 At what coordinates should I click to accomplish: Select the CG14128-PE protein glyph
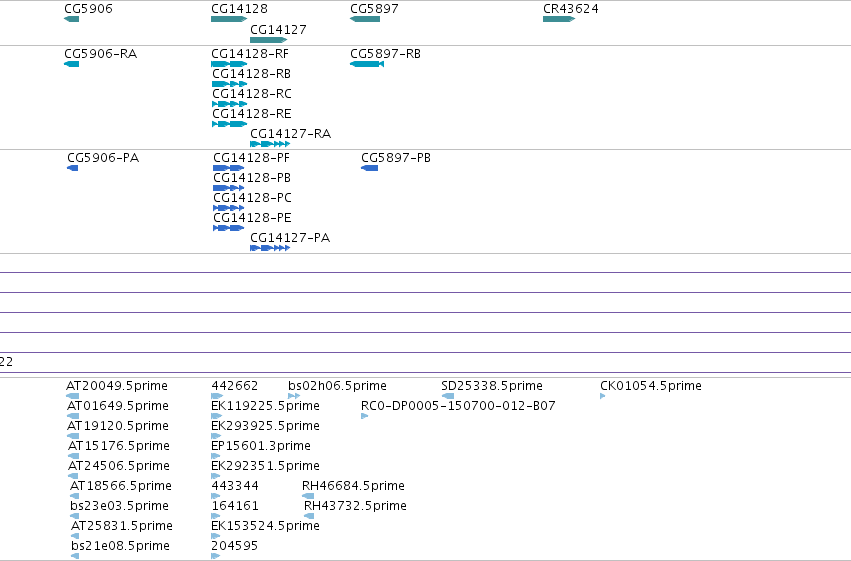tap(228, 228)
